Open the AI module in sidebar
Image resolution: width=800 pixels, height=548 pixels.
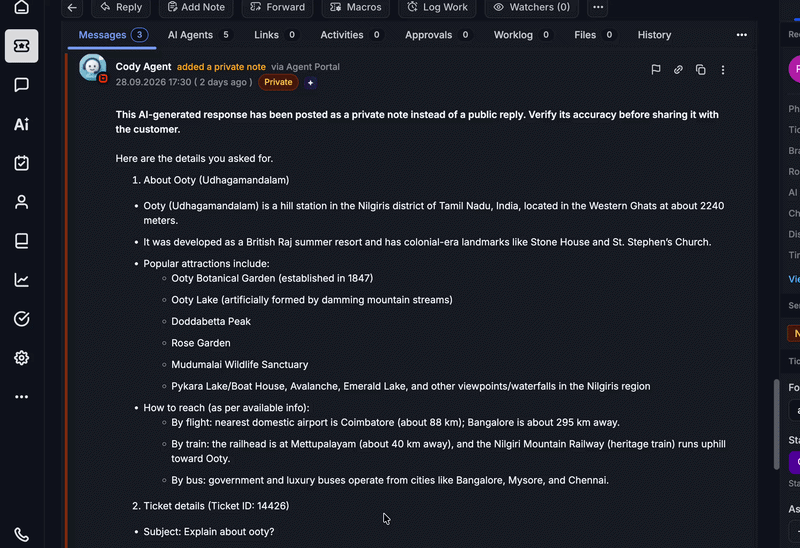point(21,124)
